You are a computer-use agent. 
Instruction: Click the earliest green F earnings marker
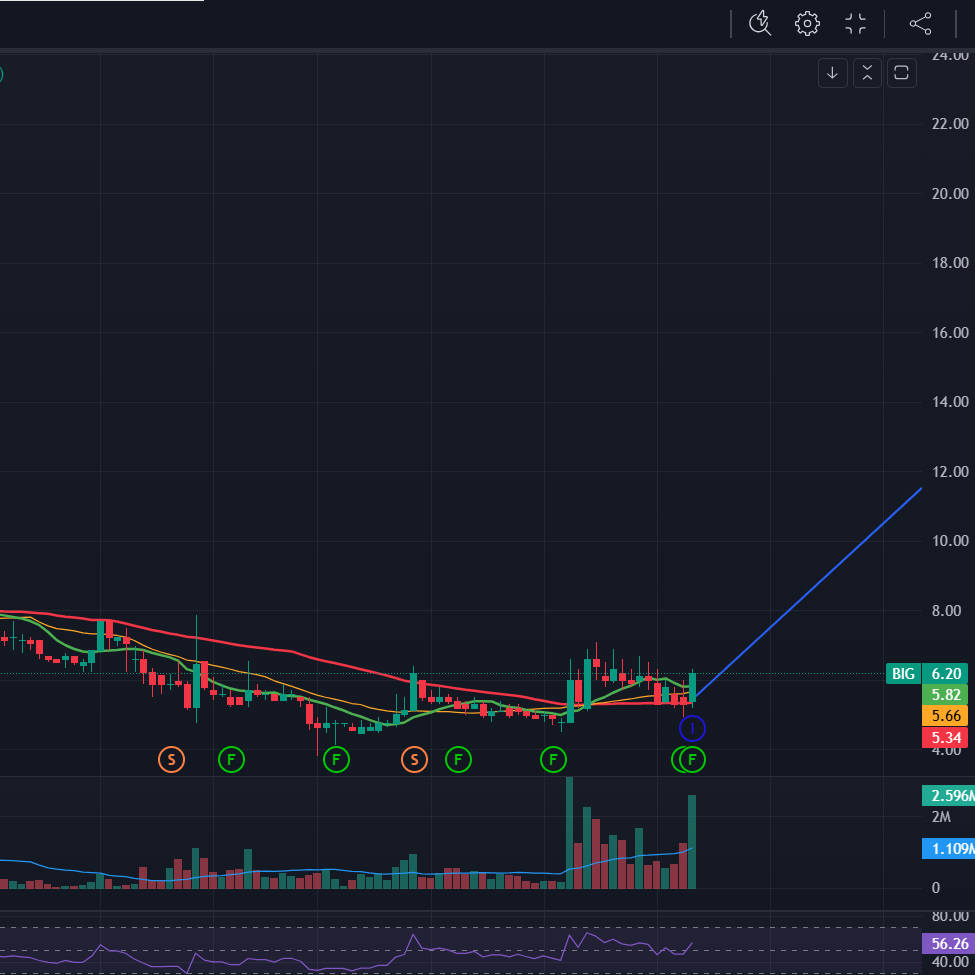[231, 759]
